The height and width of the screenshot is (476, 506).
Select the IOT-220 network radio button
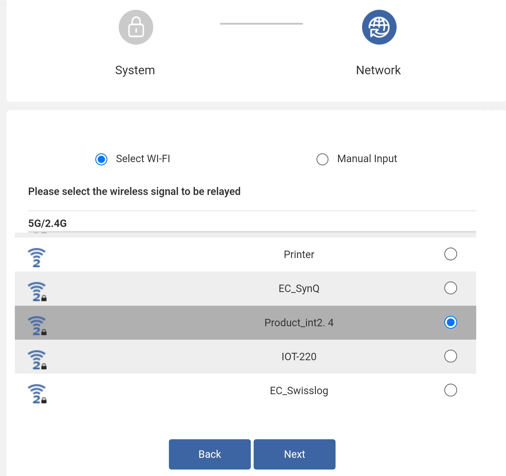point(450,356)
